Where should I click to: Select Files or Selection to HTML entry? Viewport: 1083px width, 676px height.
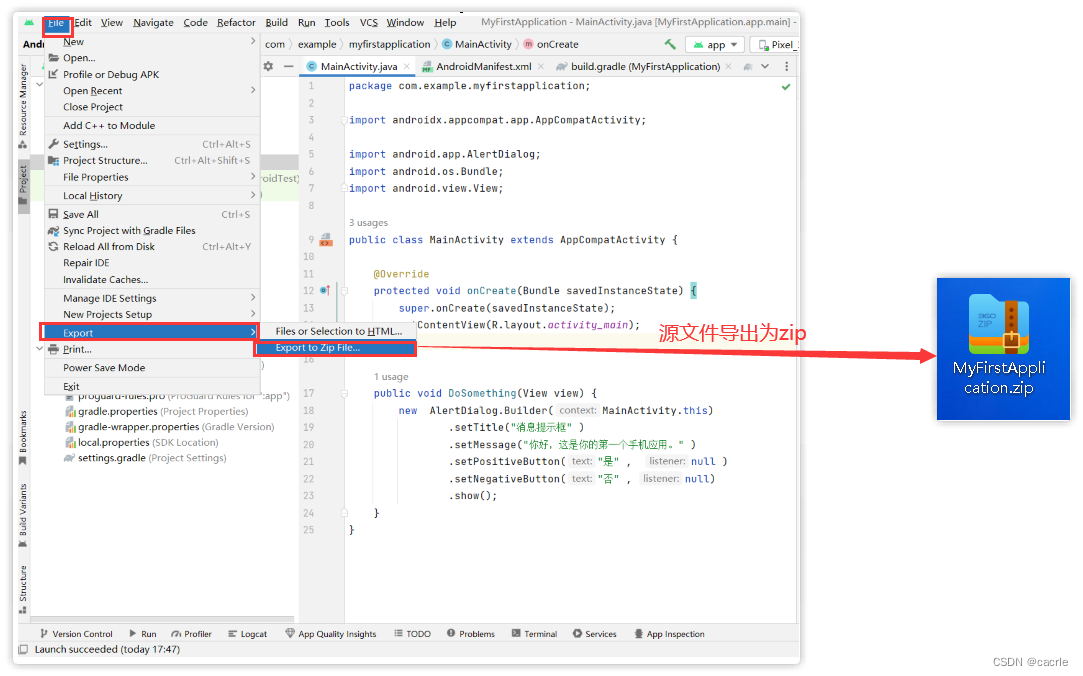pyautogui.click(x=338, y=331)
